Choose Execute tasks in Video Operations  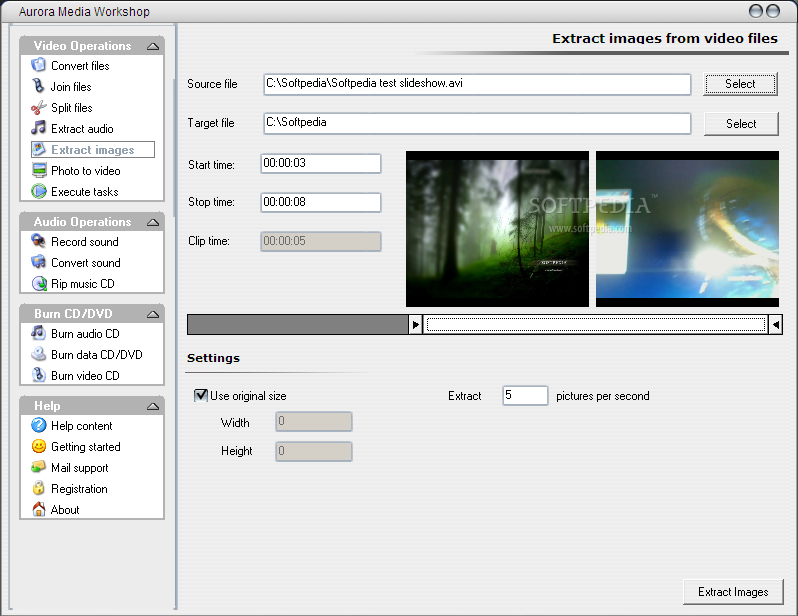tap(84, 192)
